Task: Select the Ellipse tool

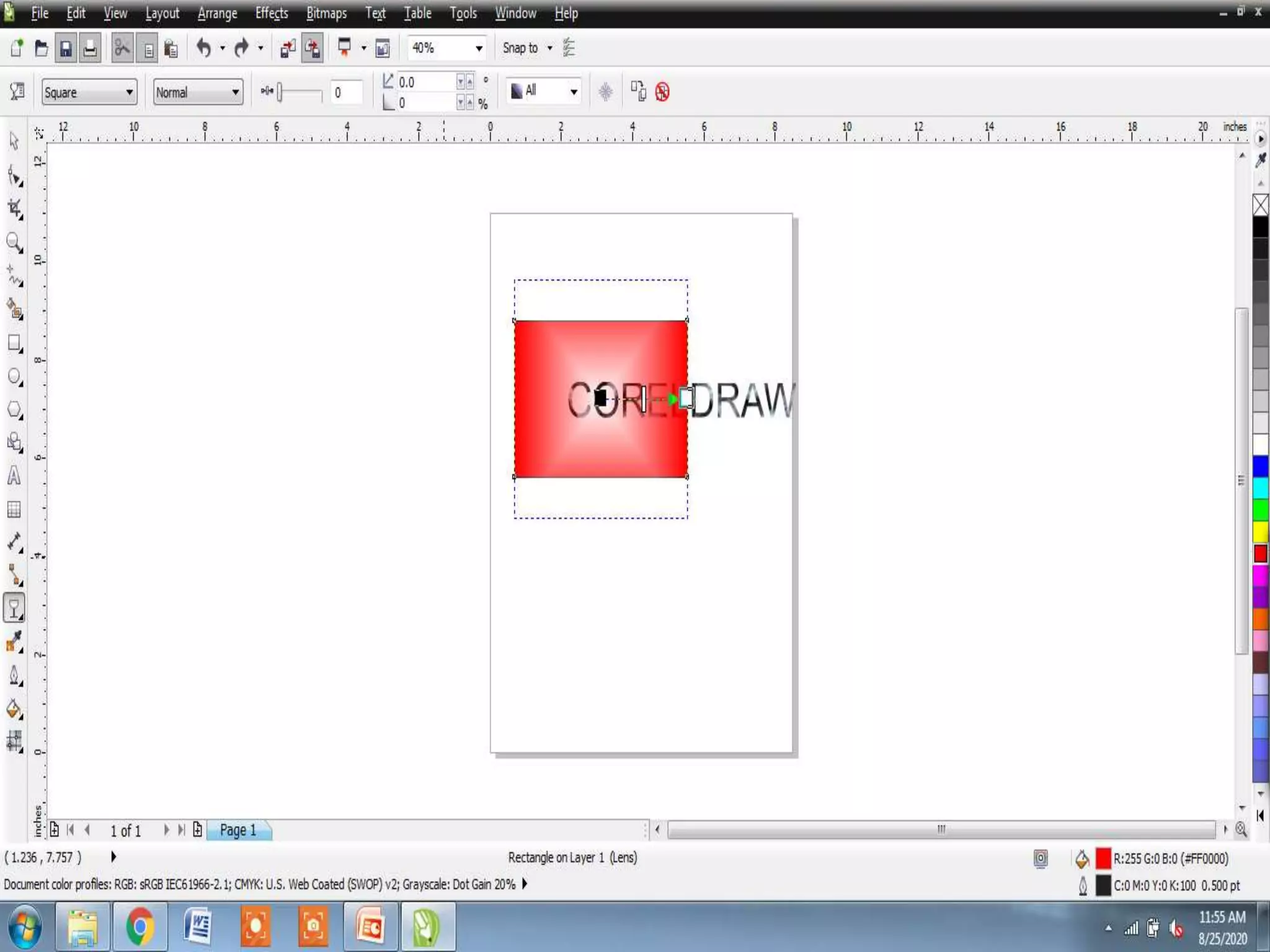Action: coord(15,376)
